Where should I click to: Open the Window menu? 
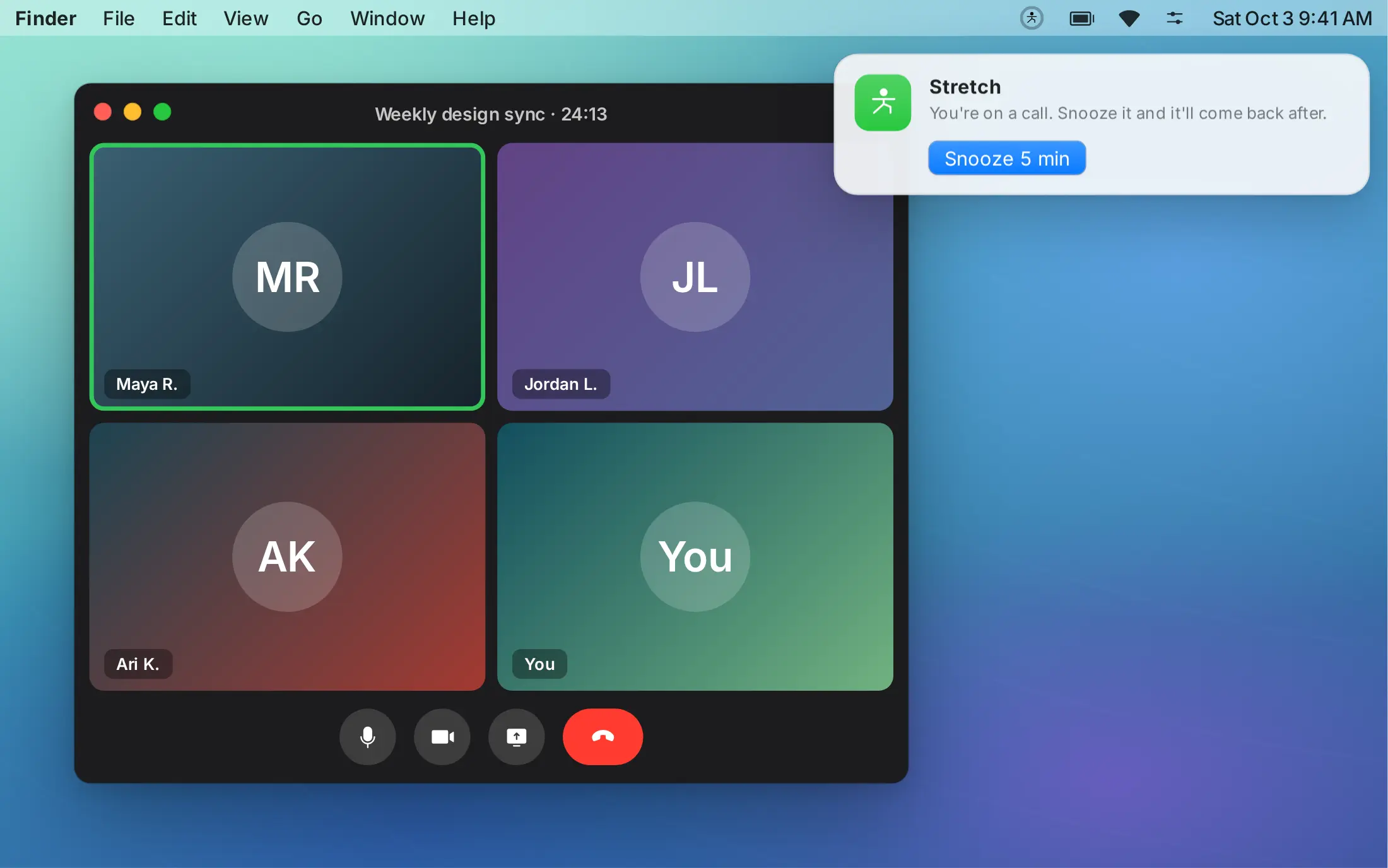[387, 18]
